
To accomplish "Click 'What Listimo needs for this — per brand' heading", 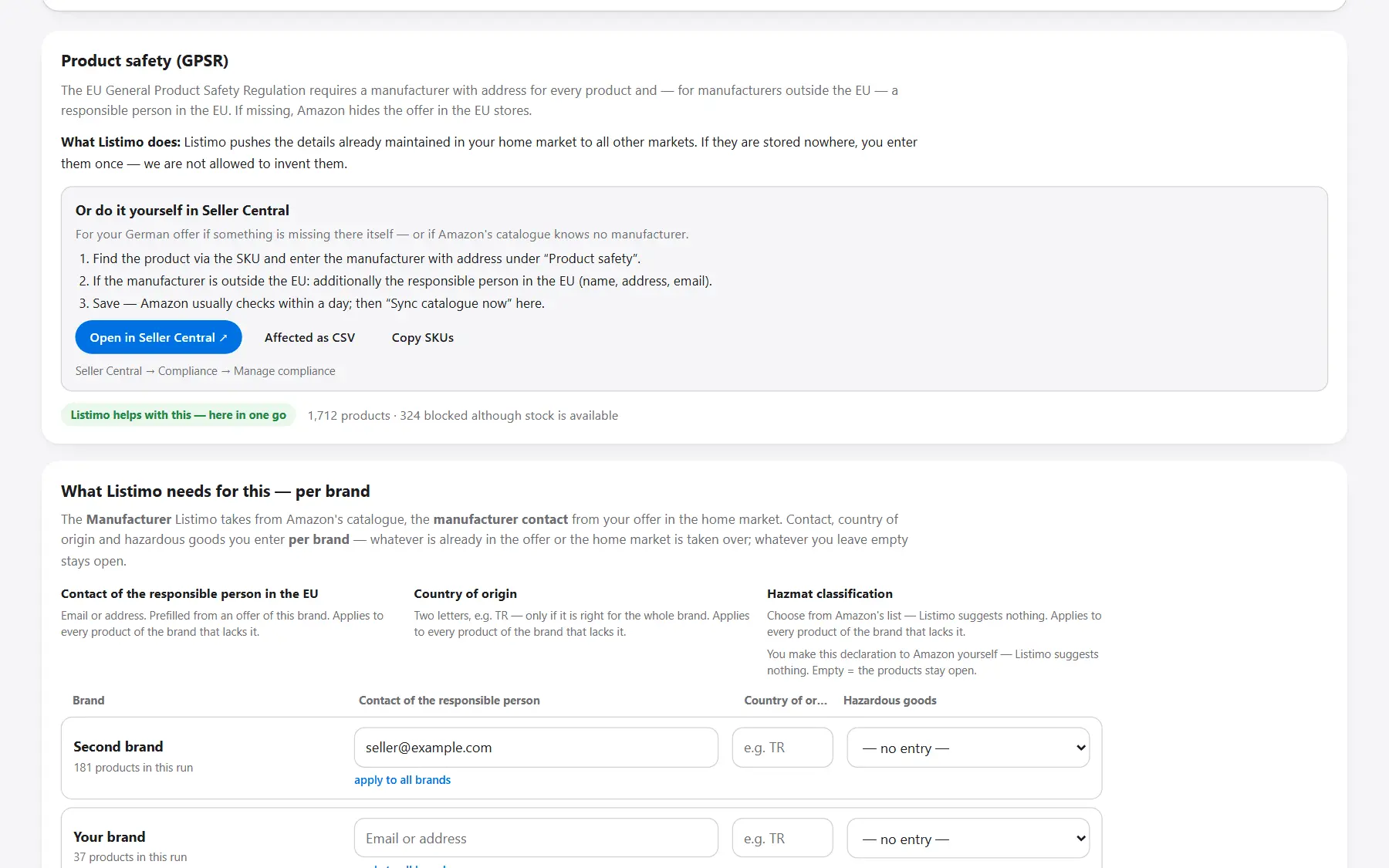I will (x=215, y=491).
